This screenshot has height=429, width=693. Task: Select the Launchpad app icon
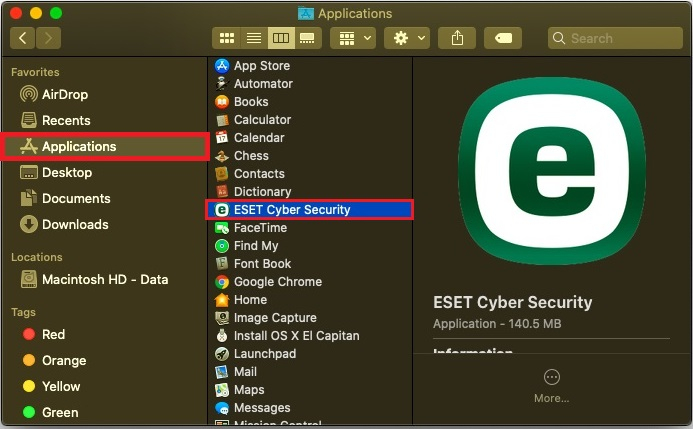pos(222,354)
